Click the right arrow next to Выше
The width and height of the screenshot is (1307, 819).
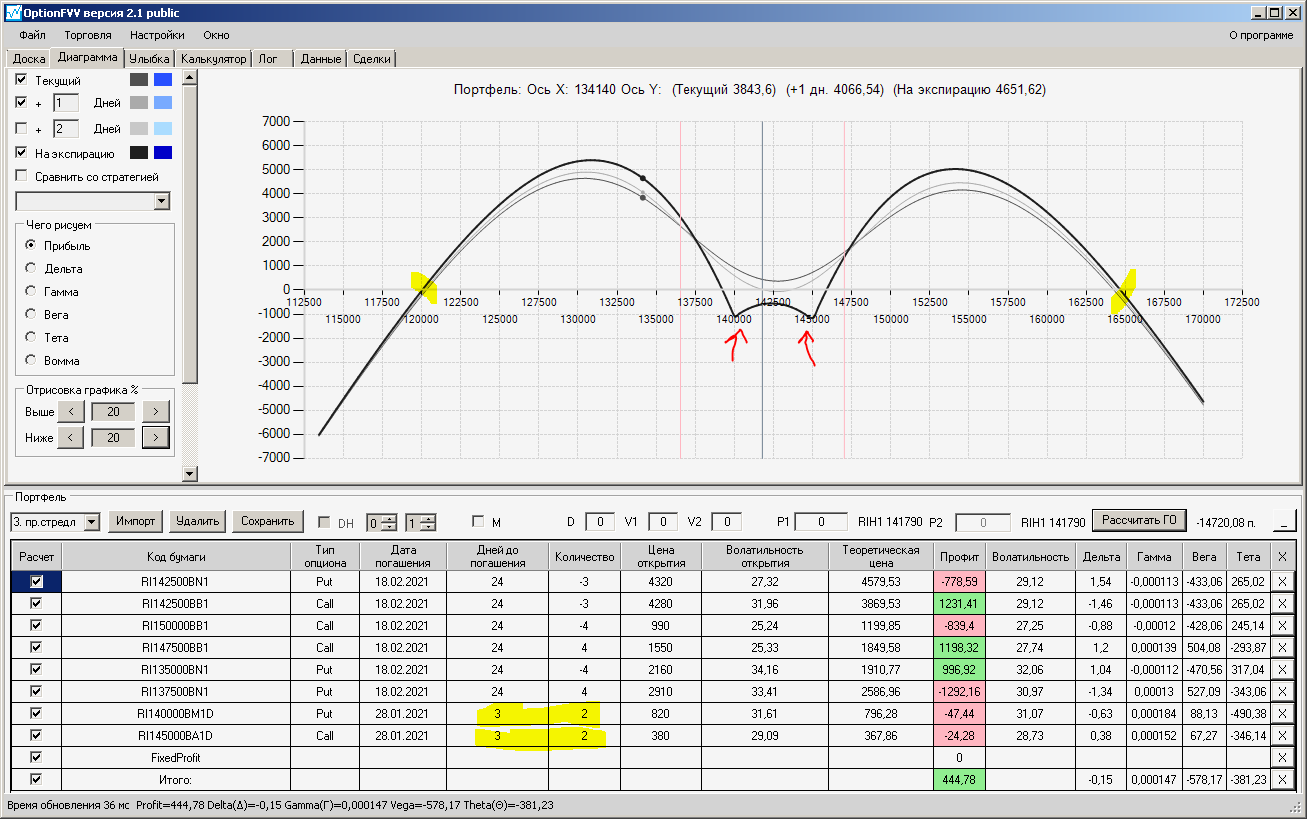[156, 411]
